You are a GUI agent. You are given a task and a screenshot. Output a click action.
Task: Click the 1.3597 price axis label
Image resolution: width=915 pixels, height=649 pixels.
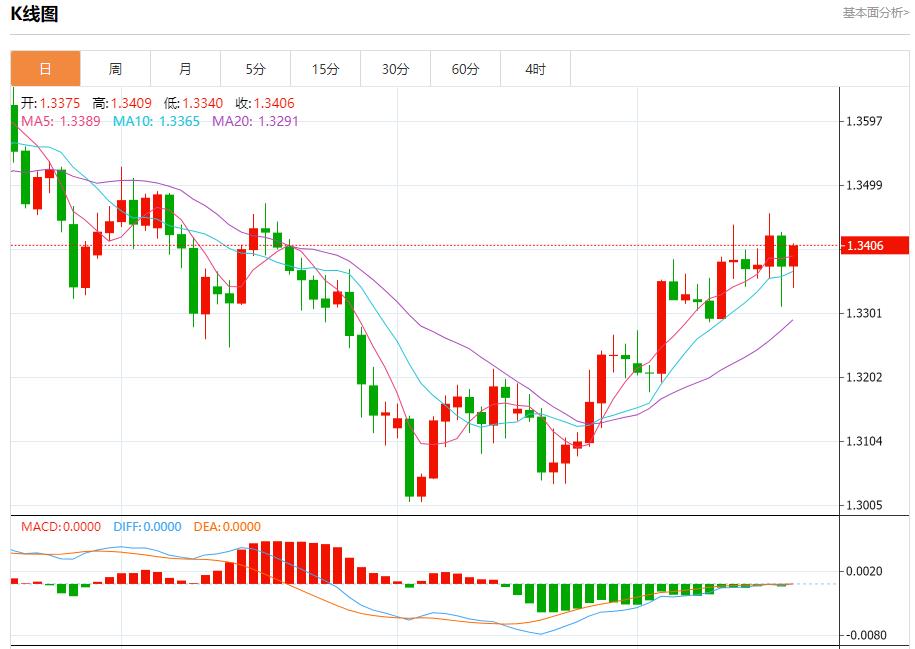pyautogui.click(x=864, y=122)
